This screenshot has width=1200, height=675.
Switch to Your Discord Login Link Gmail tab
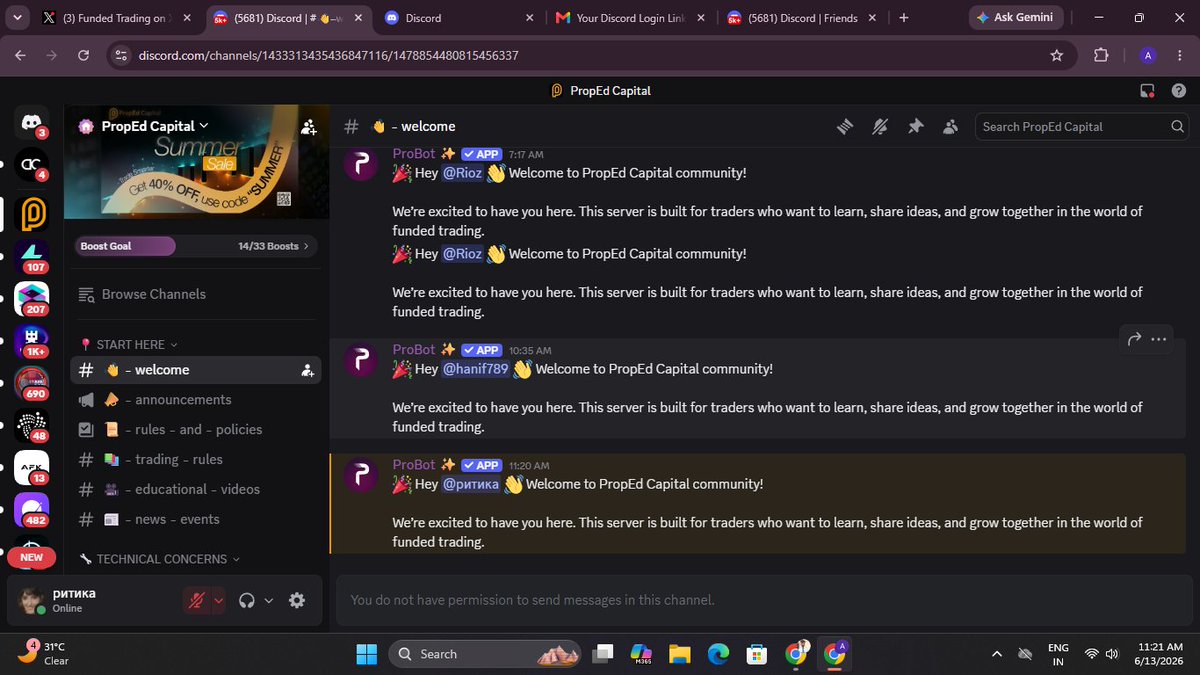633,18
